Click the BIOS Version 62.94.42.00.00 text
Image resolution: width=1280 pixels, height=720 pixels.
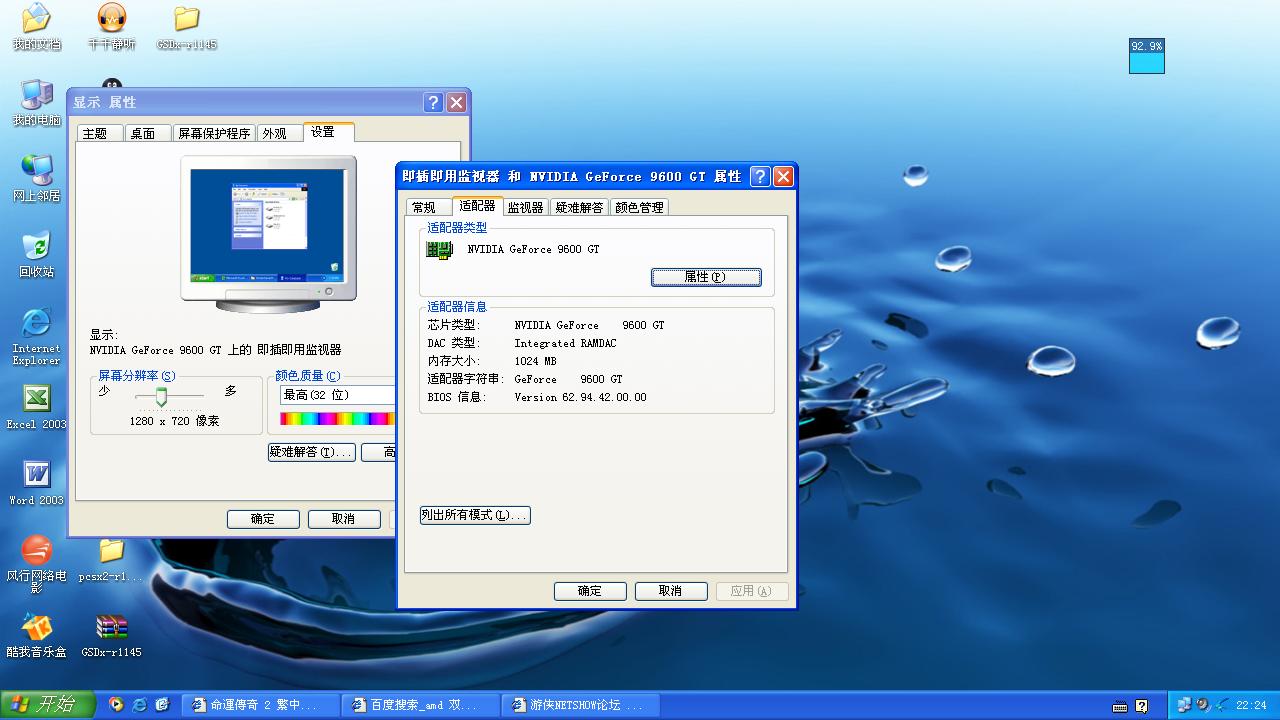580,397
